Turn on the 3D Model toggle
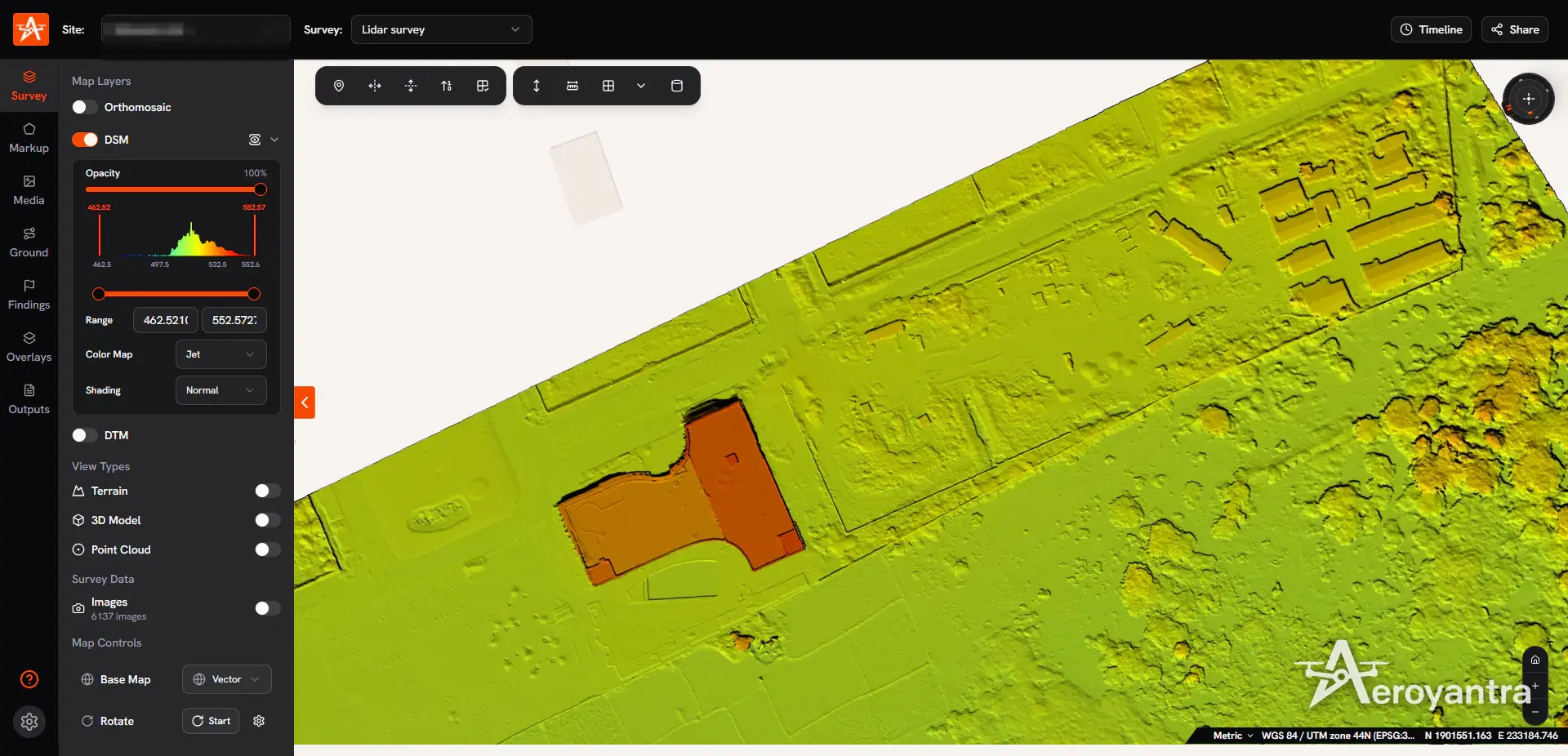Viewport: 1568px width, 756px height. (267, 520)
